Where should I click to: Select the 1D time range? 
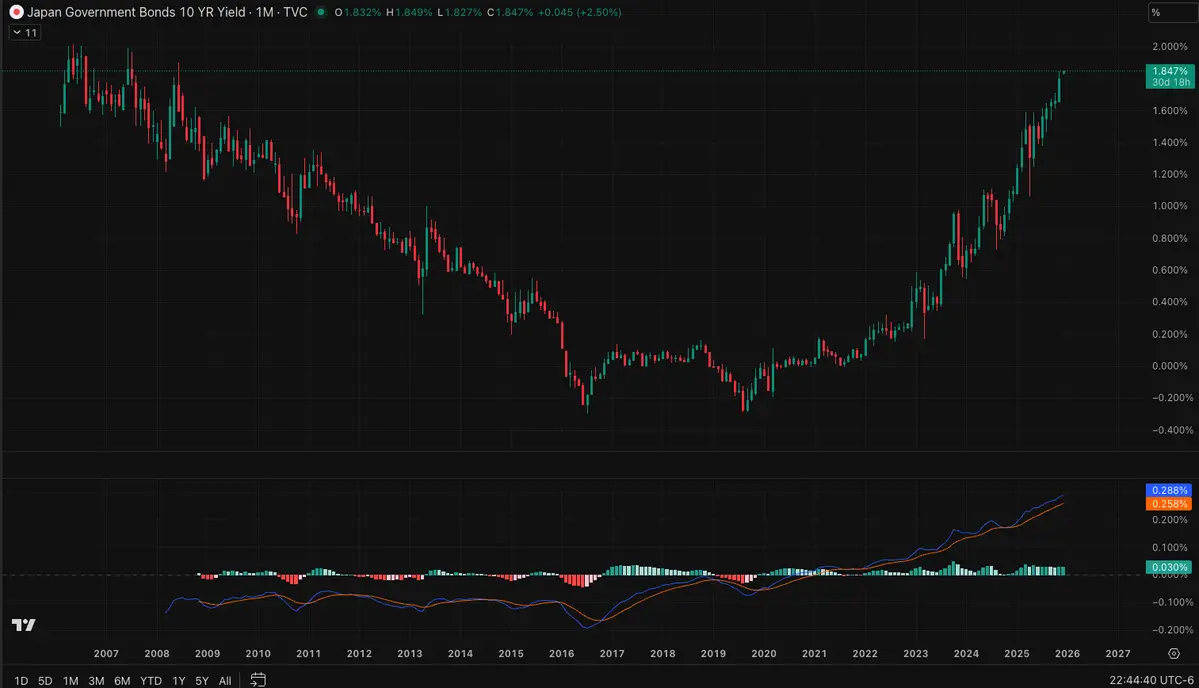[21, 680]
